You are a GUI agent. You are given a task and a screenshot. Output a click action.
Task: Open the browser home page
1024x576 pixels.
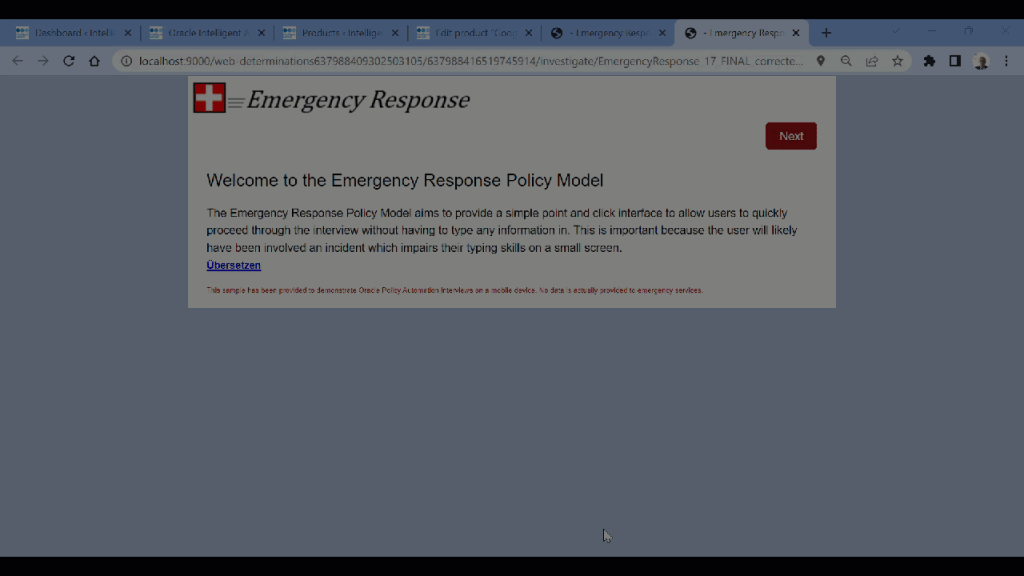(95, 61)
